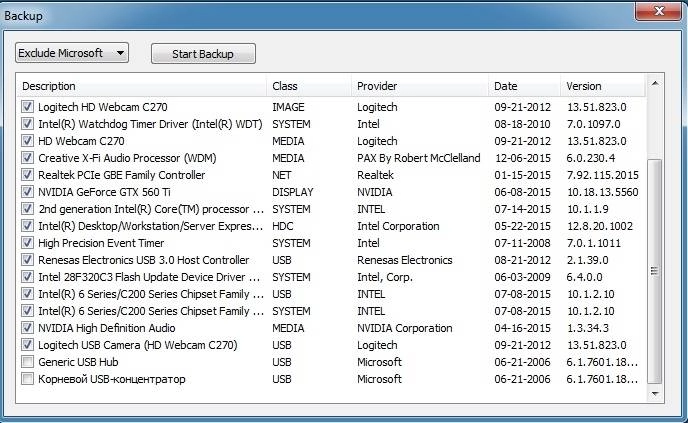
Task: Toggle Intel 6 Series/C200 USB class checkbox
Action: [x=27, y=294]
